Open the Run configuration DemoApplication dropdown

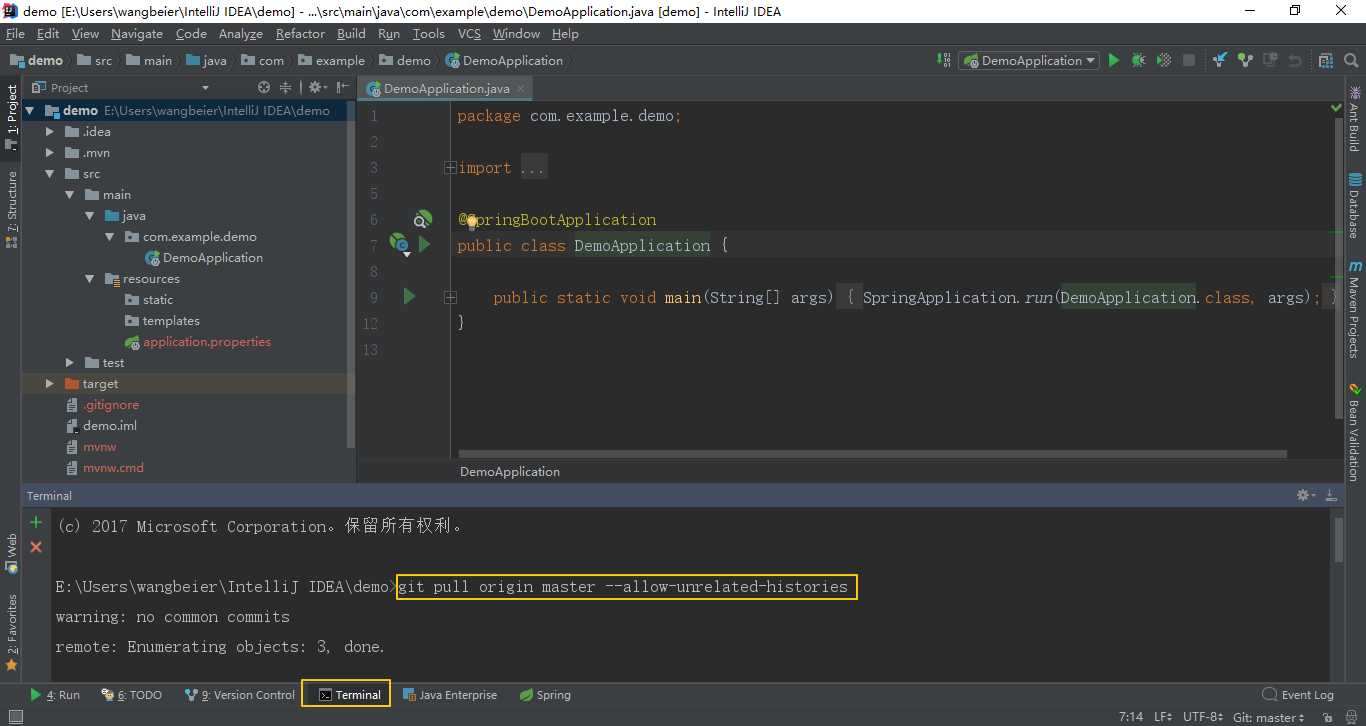1029,60
